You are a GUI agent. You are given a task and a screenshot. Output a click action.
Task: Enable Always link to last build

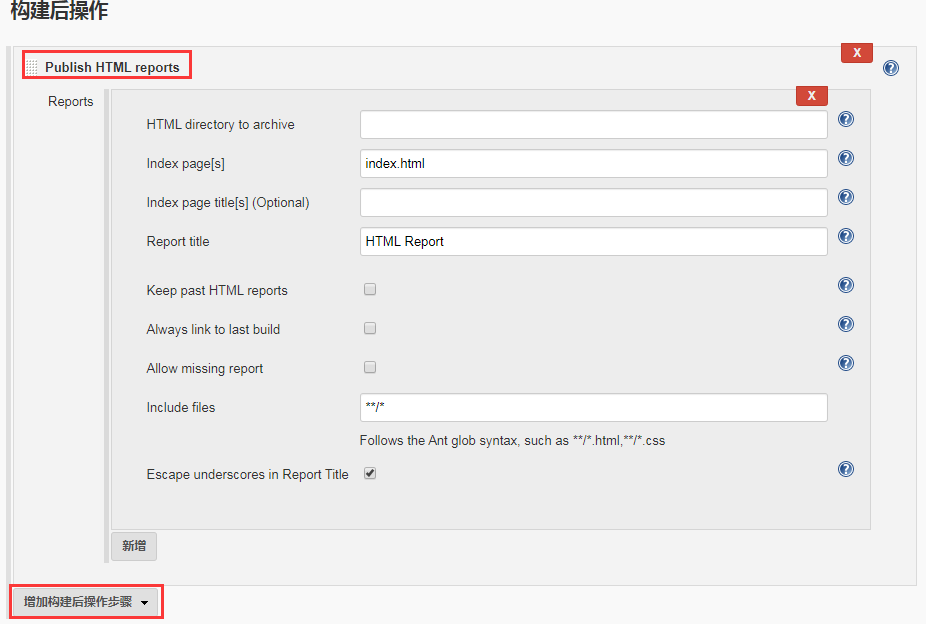coord(370,327)
